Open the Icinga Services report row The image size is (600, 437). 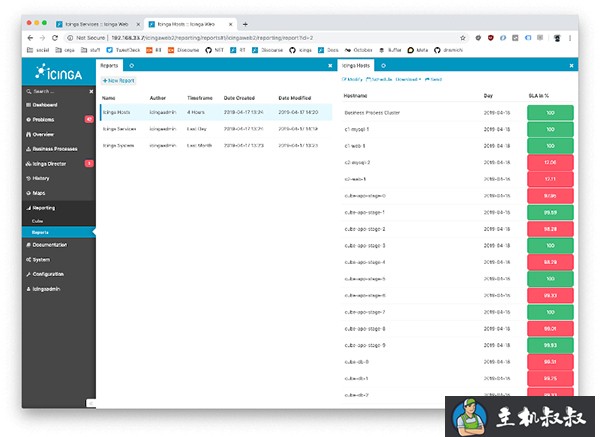pyautogui.click(x=216, y=129)
